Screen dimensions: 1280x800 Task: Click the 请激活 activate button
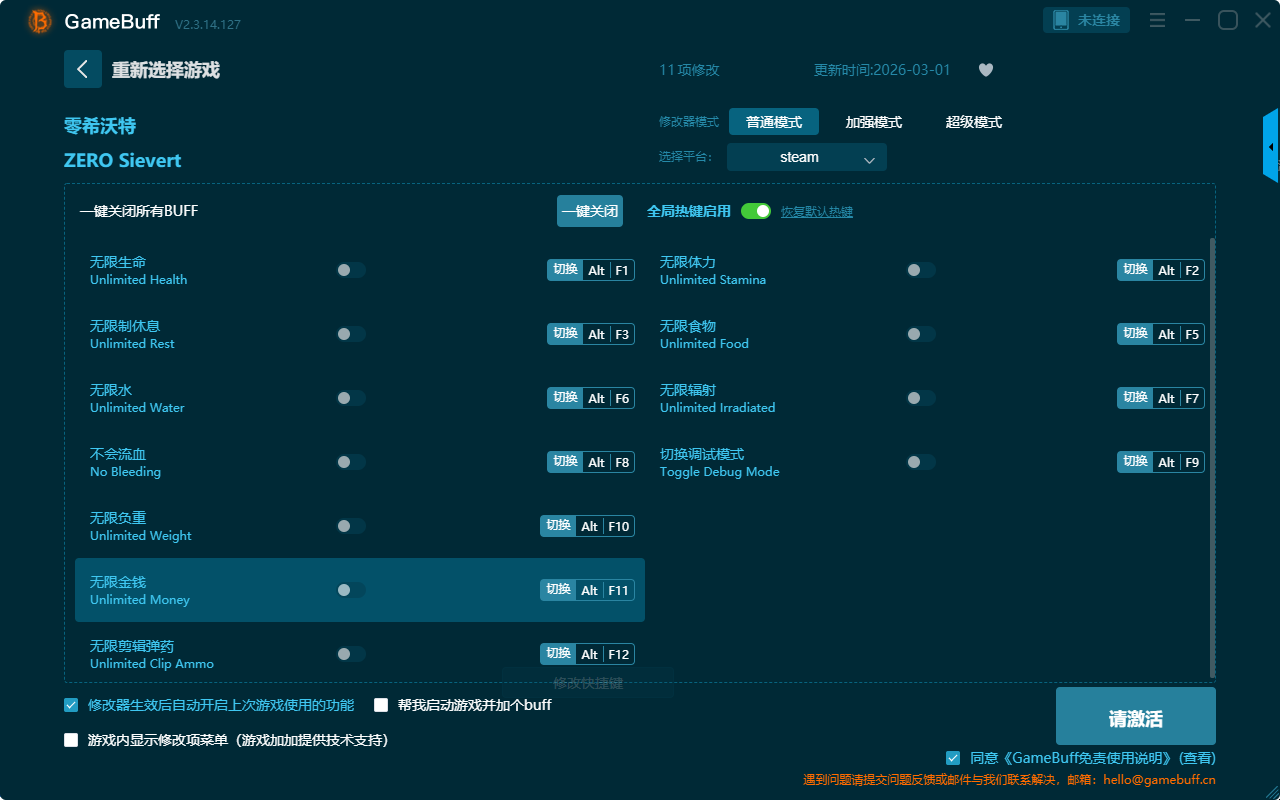point(1135,716)
